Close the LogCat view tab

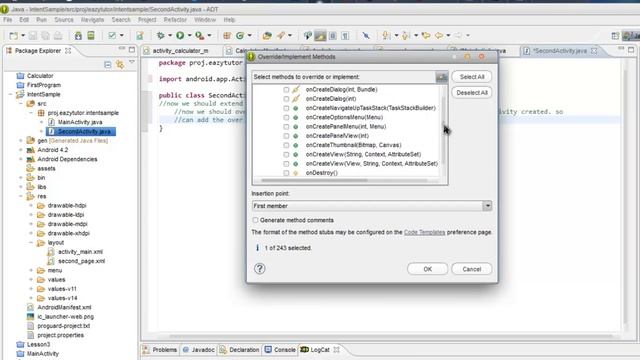point(336,350)
